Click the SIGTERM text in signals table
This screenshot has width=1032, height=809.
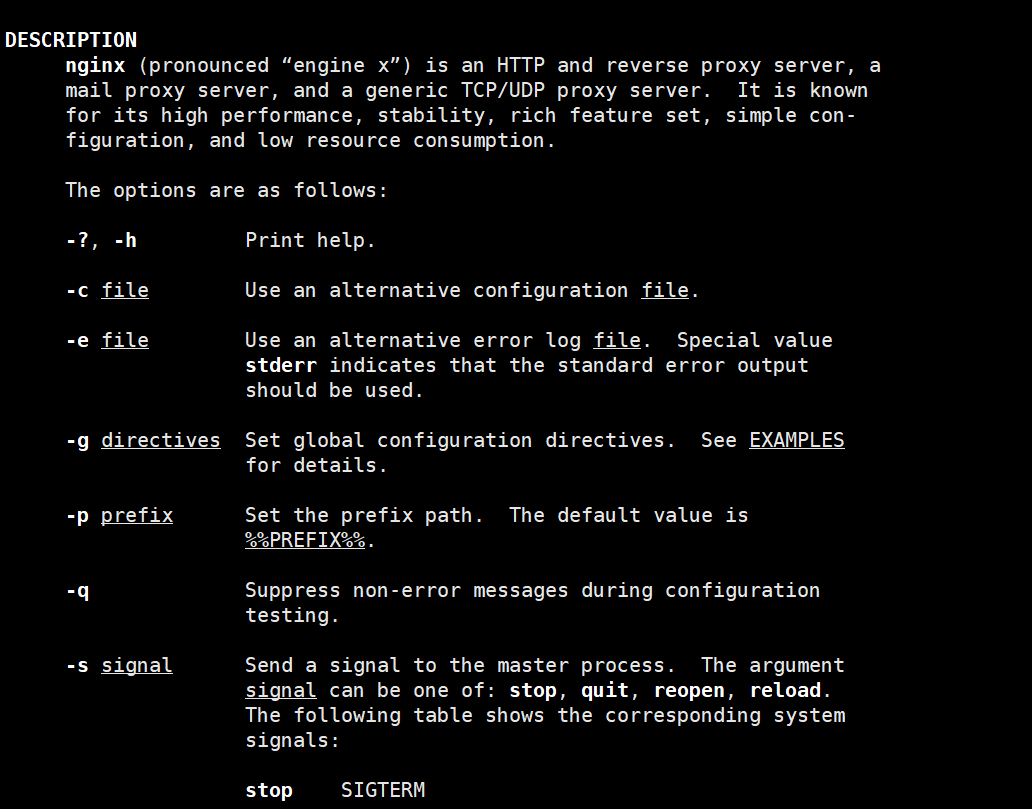(383, 790)
